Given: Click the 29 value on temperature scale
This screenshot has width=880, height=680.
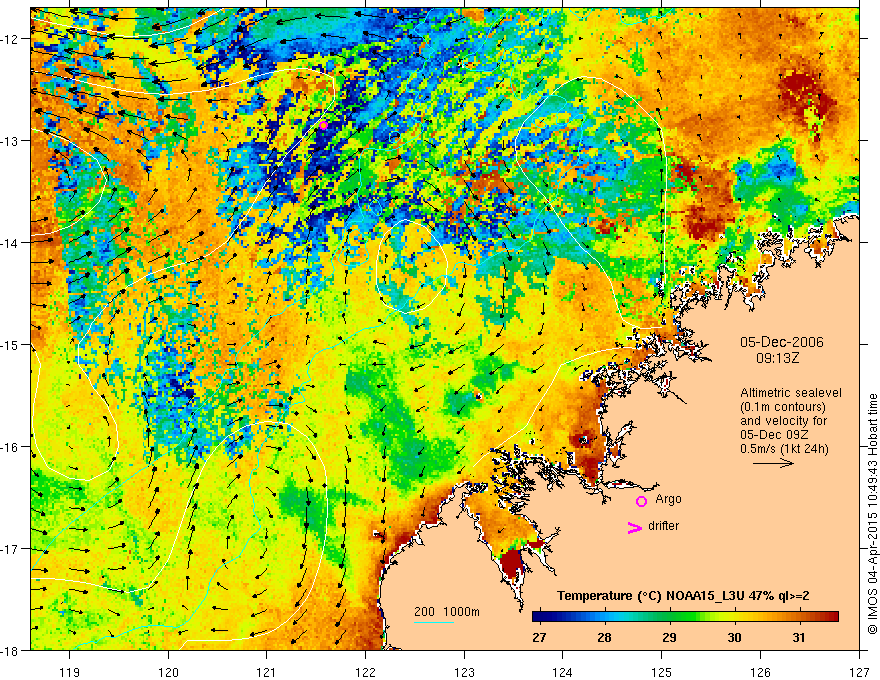Looking at the screenshot, I should tap(669, 637).
